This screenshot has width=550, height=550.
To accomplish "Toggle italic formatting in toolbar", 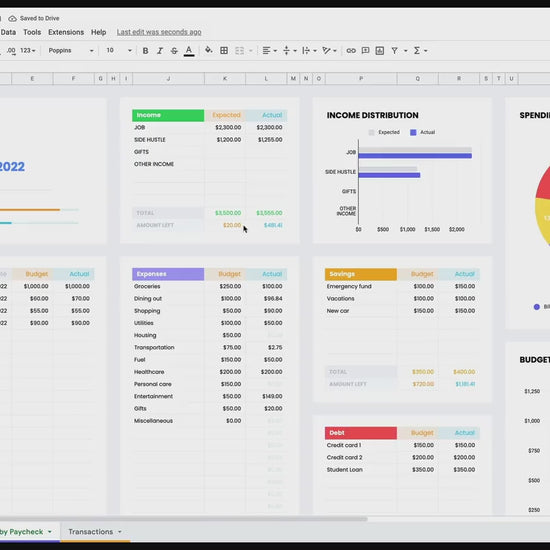I will (x=160, y=51).
